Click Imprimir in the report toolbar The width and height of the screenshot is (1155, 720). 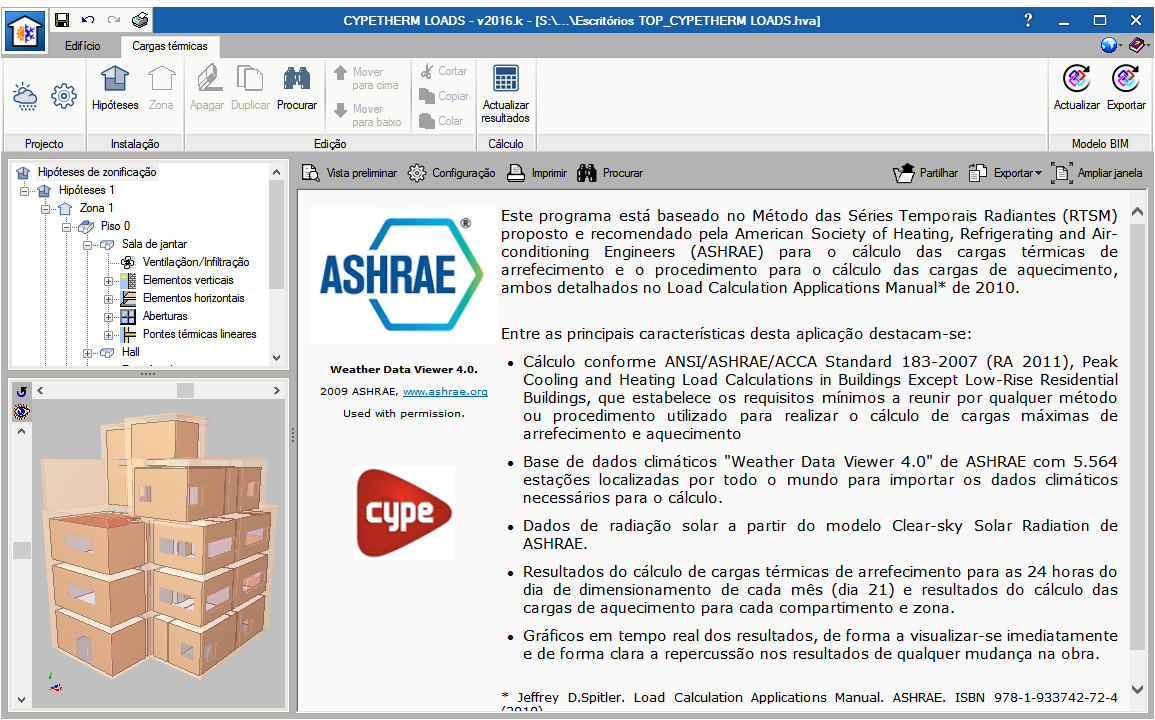coord(537,173)
